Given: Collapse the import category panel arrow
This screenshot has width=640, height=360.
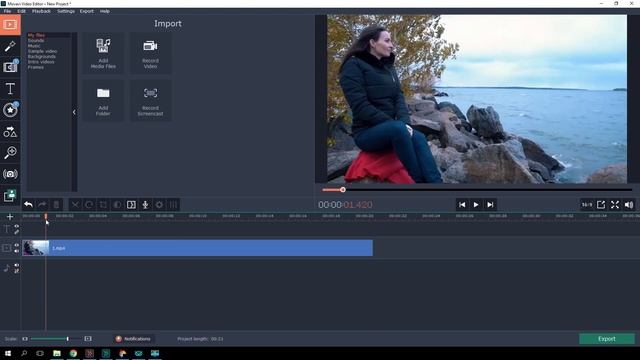Looking at the screenshot, I should tap(74, 112).
